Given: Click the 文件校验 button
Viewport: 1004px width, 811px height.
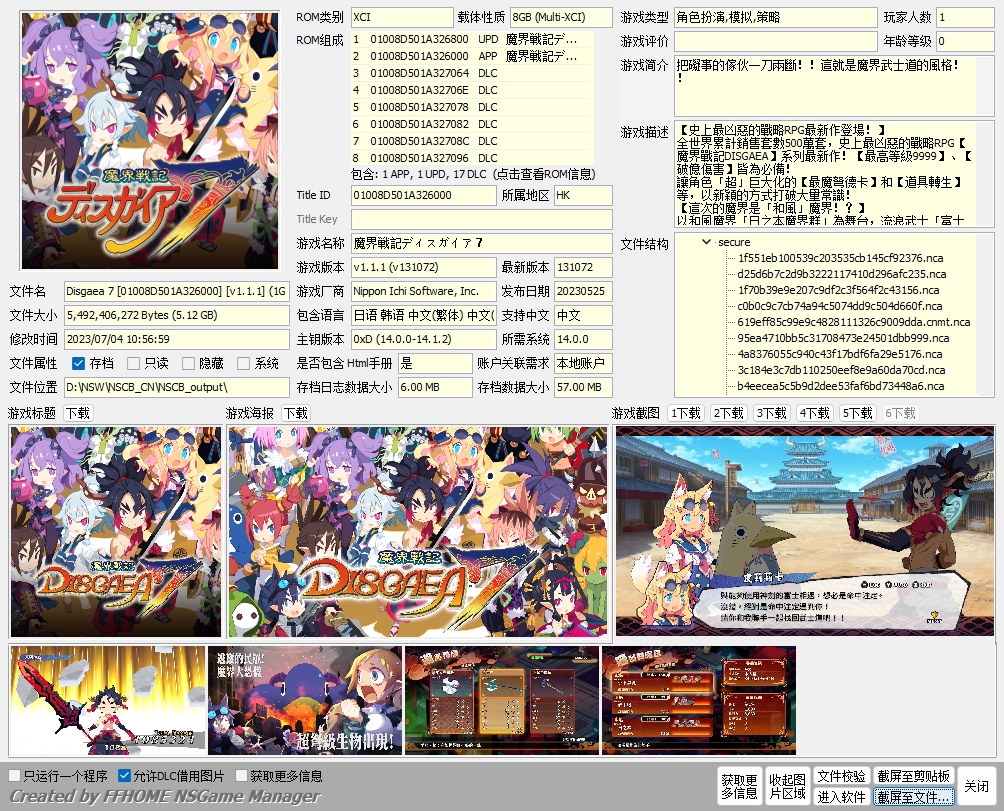Looking at the screenshot, I should click(841, 776).
